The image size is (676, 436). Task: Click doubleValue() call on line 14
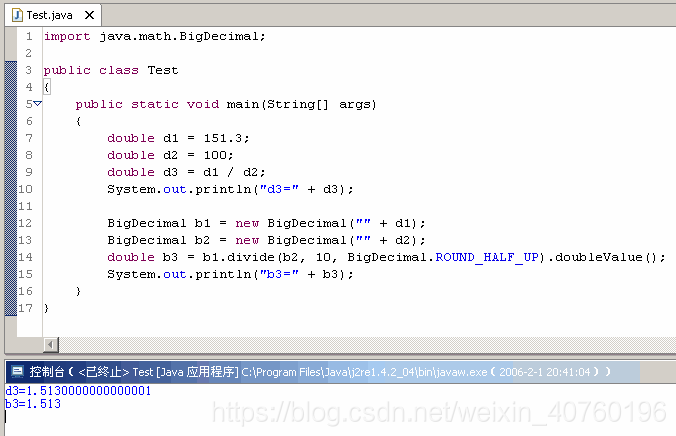coord(606,257)
